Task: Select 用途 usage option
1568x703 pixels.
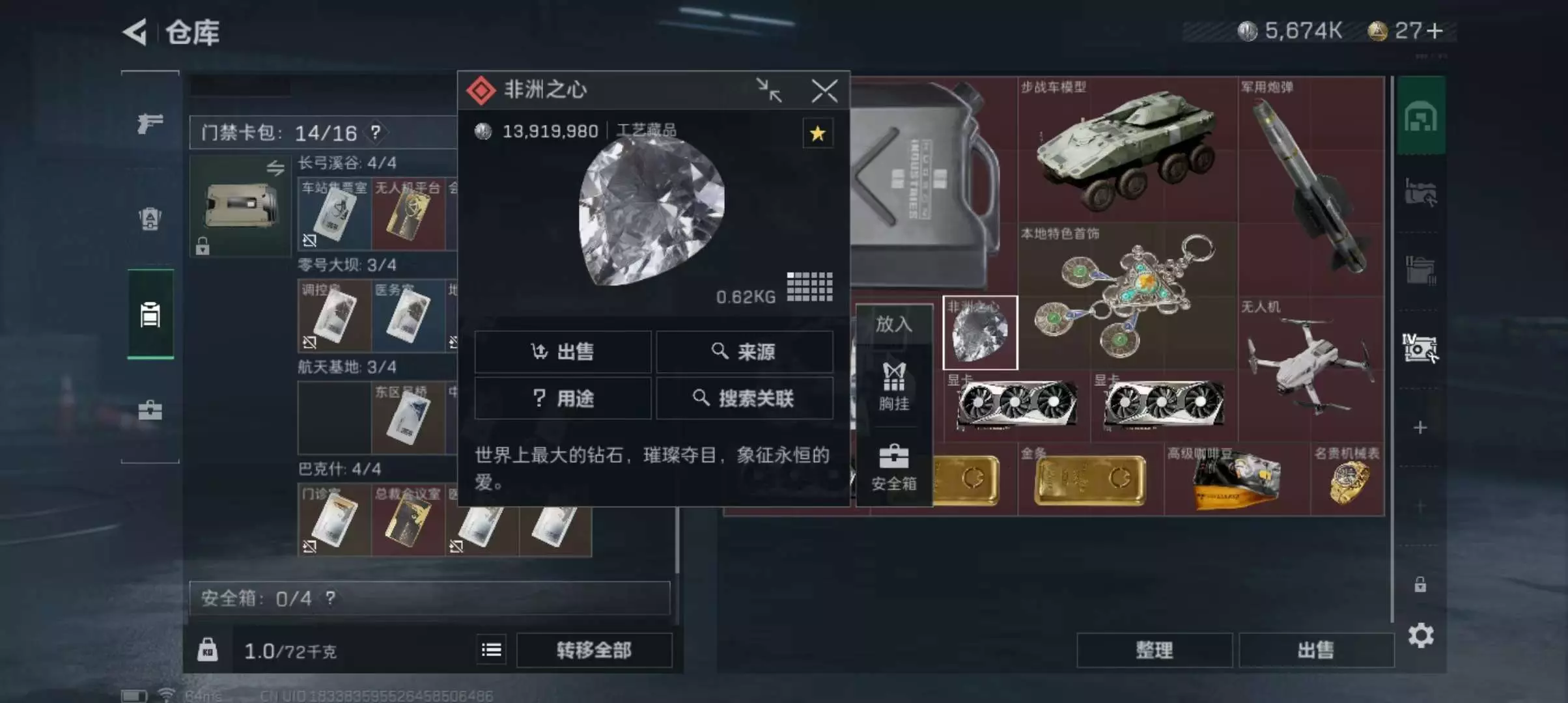Action: tap(563, 398)
